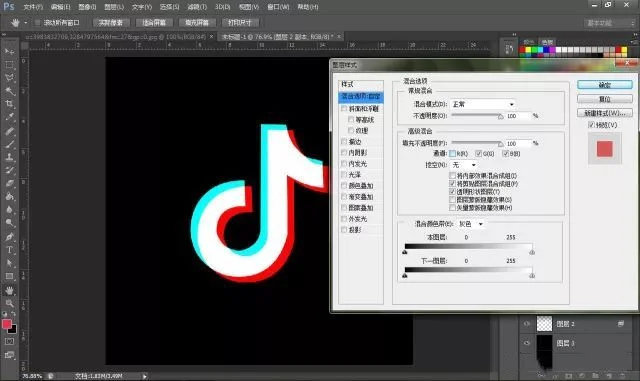Open the 编辑(E) menu
This screenshot has width=640, height=381.
point(60,7)
